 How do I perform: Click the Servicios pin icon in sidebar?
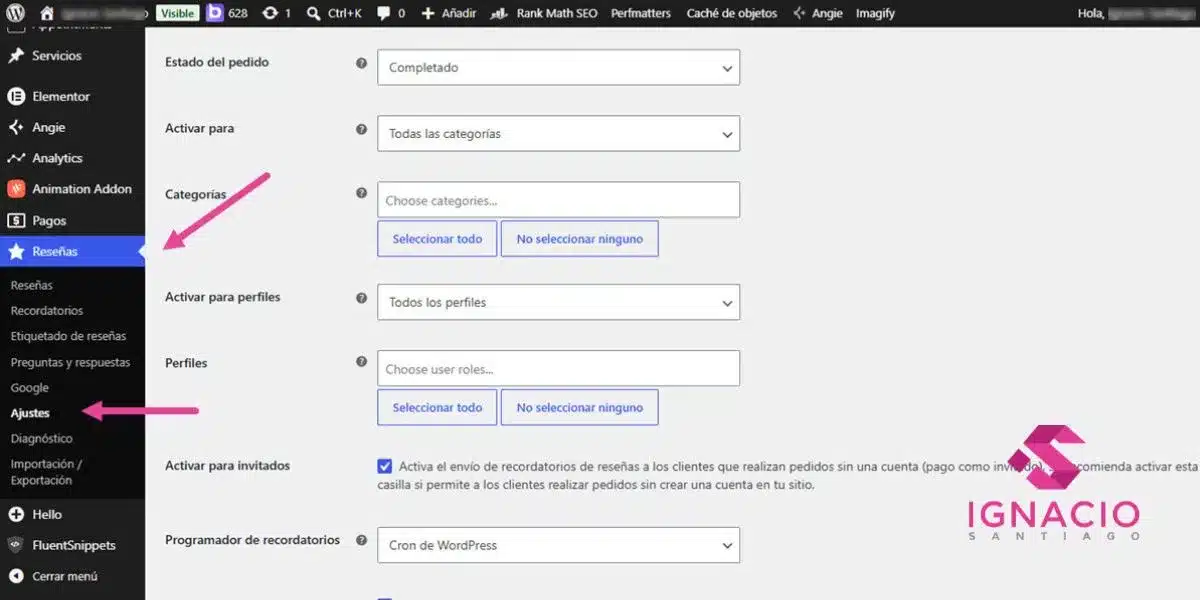coord(16,56)
